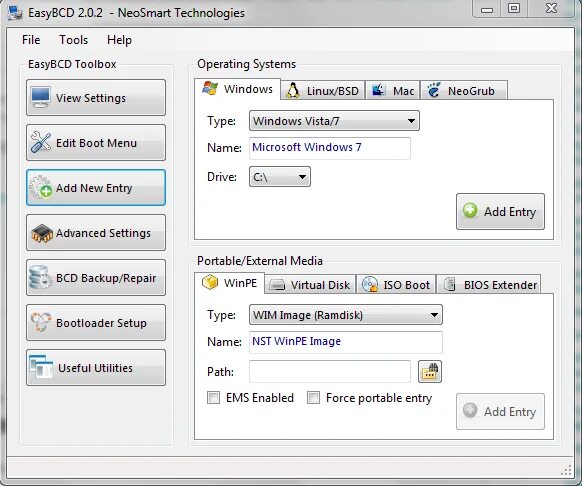The height and width of the screenshot is (486, 582).
Task: Click the Mac Finder icon on Mac tab
Action: pos(378,90)
